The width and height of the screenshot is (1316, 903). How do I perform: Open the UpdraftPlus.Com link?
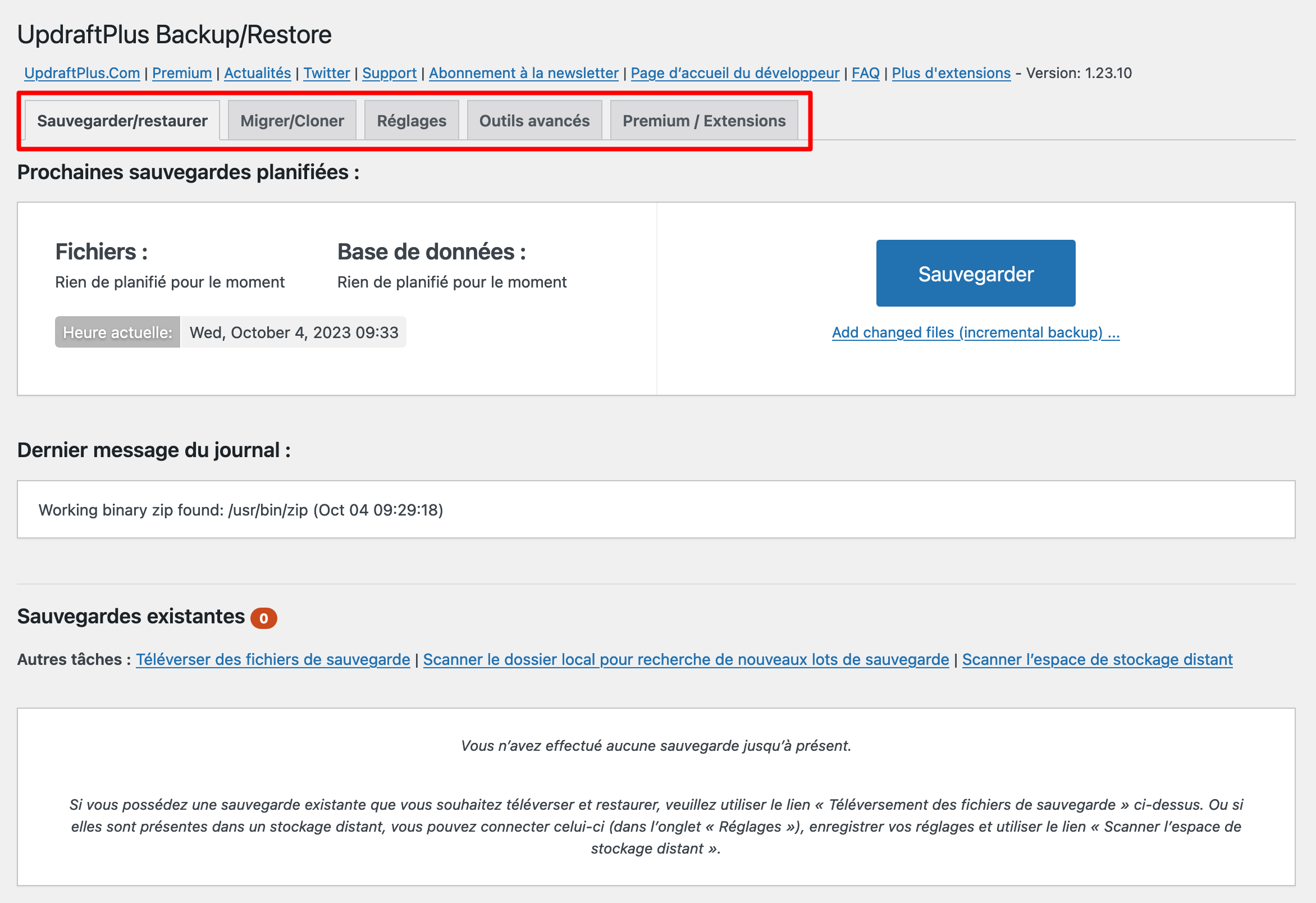(82, 73)
